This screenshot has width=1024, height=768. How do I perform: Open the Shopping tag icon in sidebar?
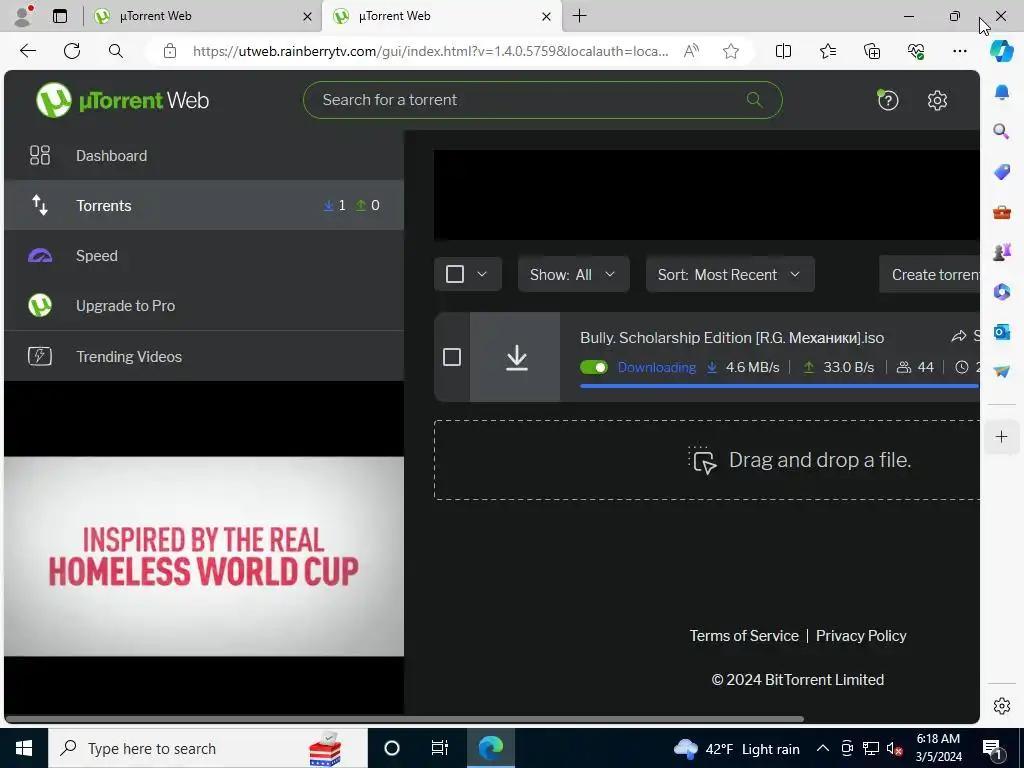point(1001,172)
